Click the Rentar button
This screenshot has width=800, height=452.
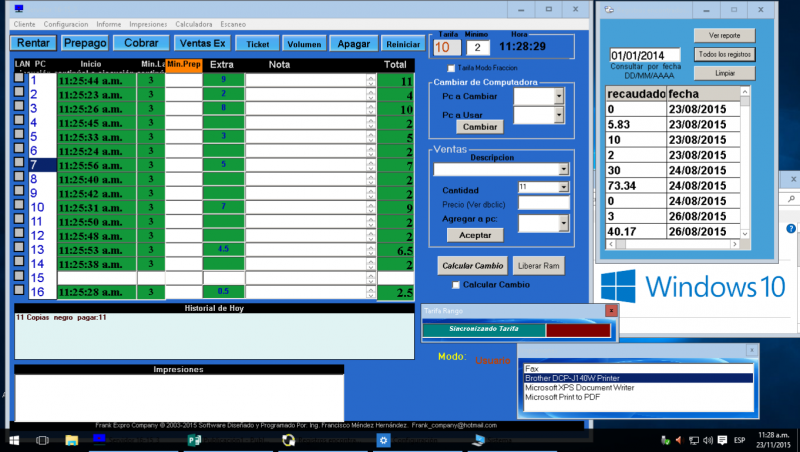[33, 43]
